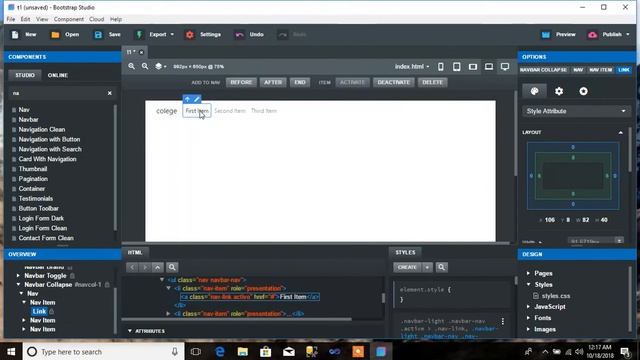This screenshot has height=360, width=640.
Task: Zoom out of the canvas
Action: coord(145,66)
